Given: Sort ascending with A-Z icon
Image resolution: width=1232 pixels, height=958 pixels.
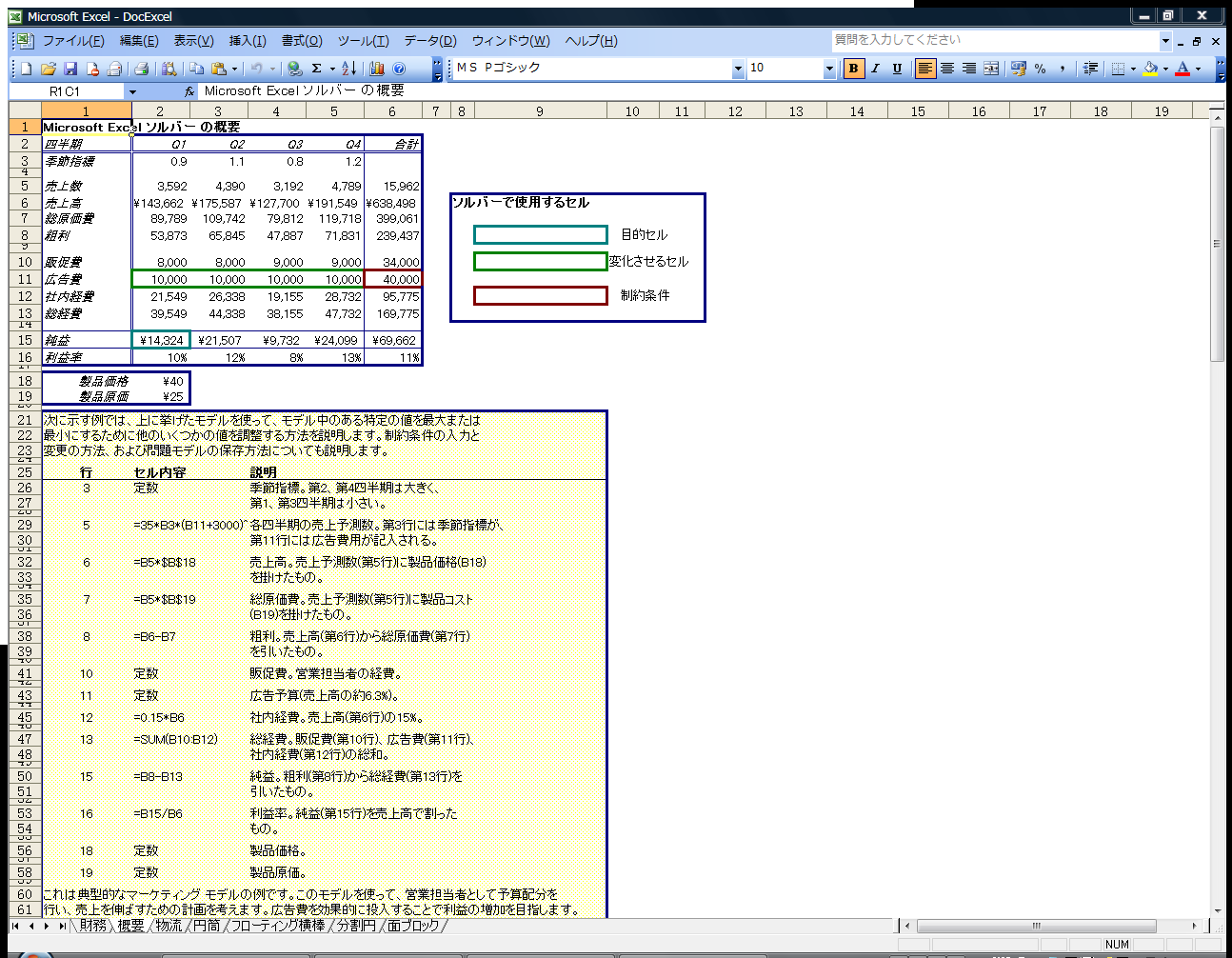Looking at the screenshot, I should (x=348, y=69).
